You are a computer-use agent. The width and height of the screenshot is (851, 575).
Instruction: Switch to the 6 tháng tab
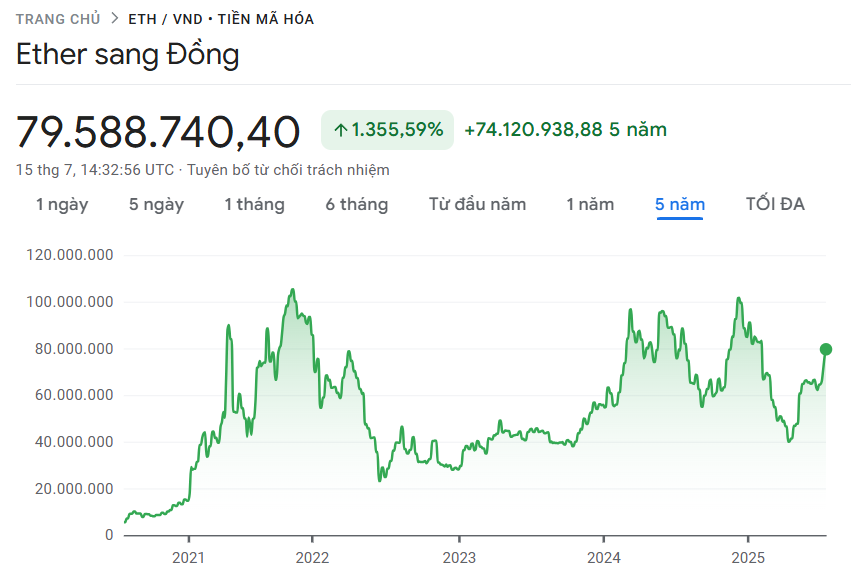[x=356, y=205]
